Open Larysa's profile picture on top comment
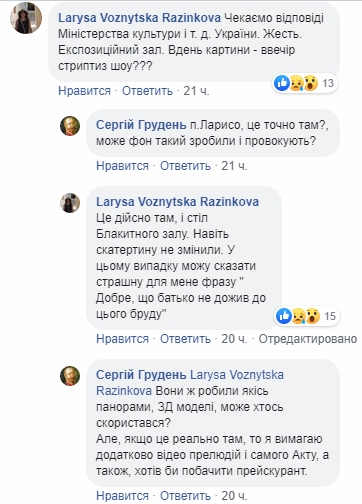Viewport: 362px width, 504px height. click(26, 19)
